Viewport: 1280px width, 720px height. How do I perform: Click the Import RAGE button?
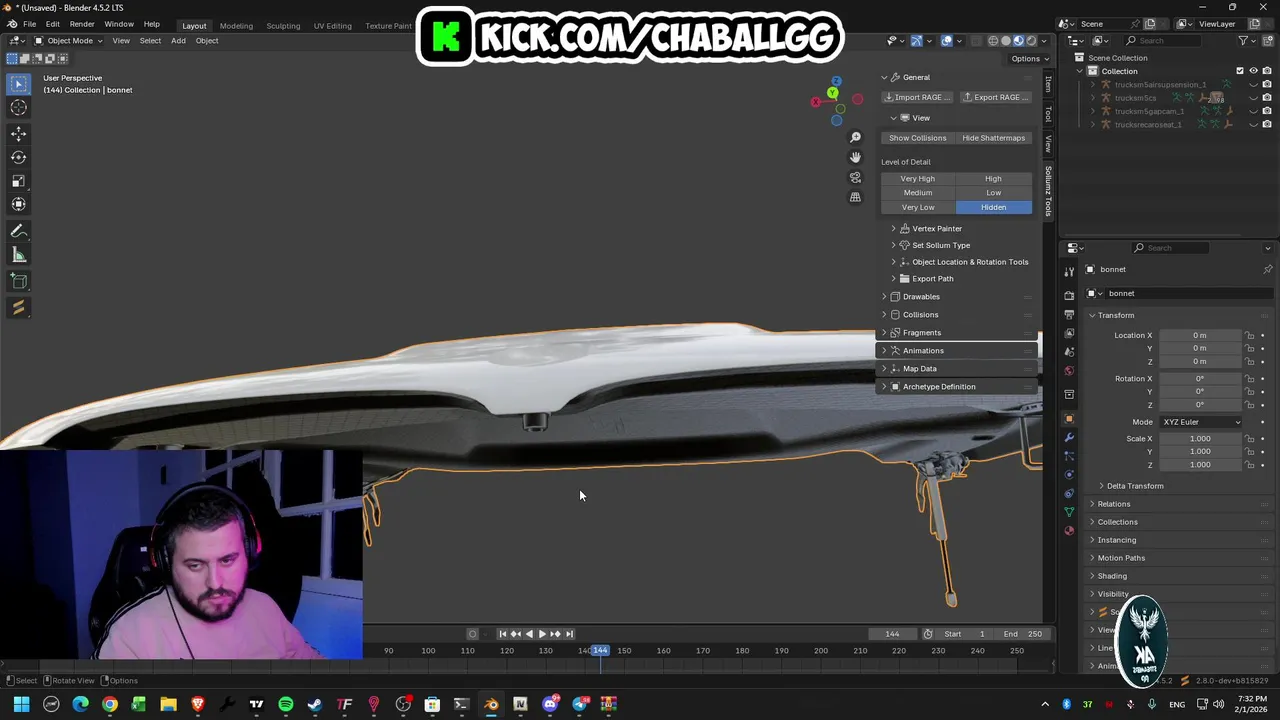tap(917, 97)
